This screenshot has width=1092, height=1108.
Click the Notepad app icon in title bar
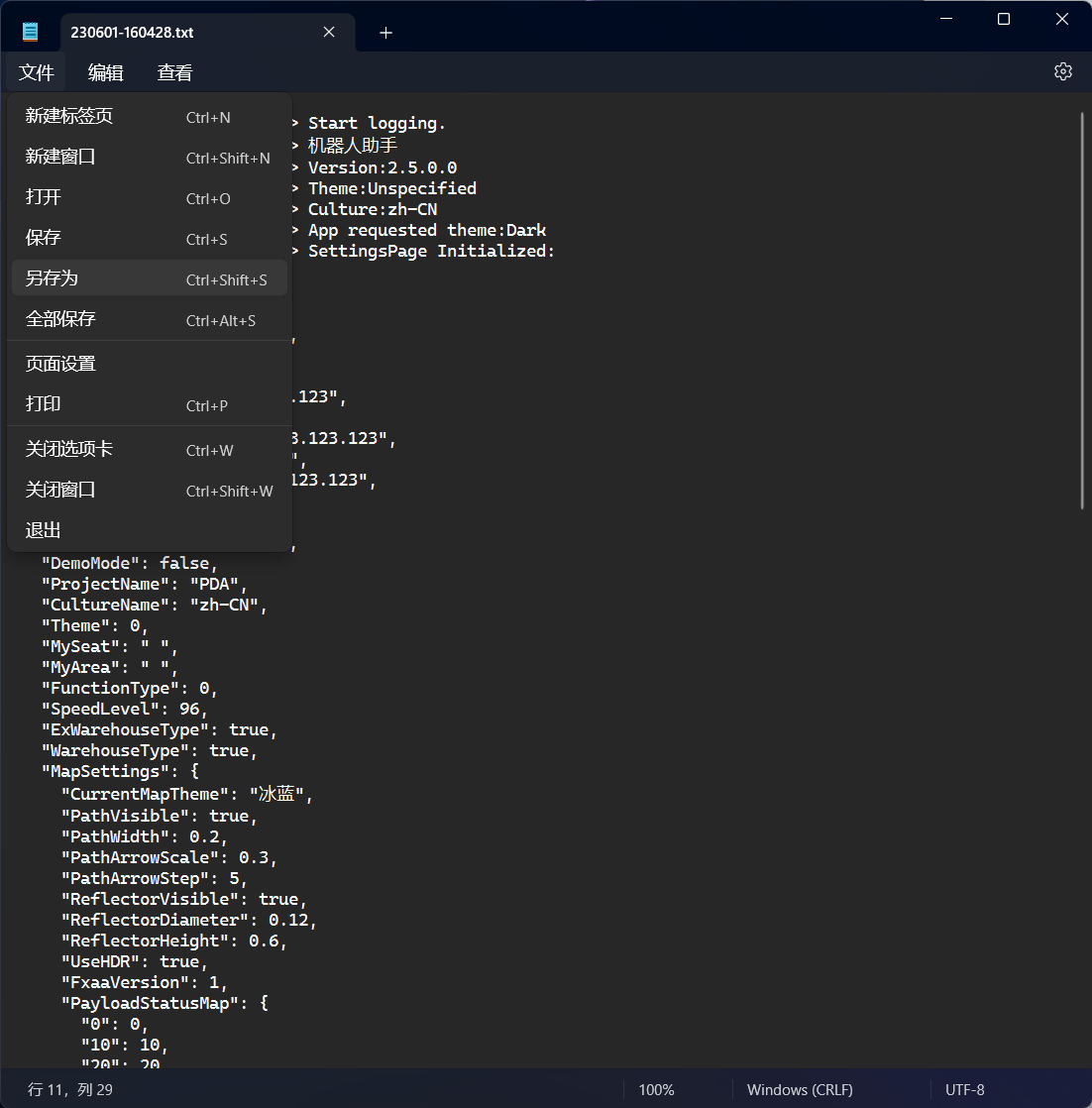[30, 32]
